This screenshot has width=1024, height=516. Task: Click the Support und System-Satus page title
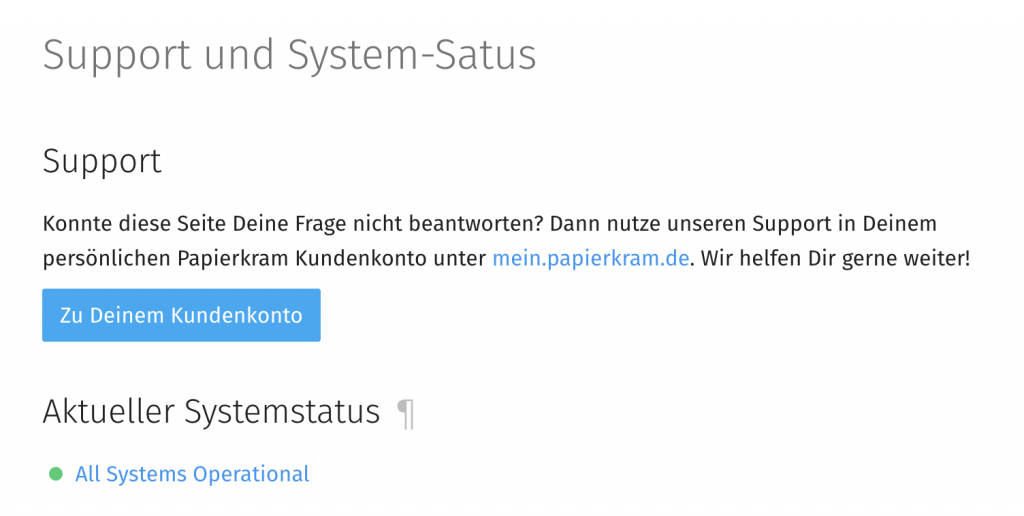coord(289,55)
